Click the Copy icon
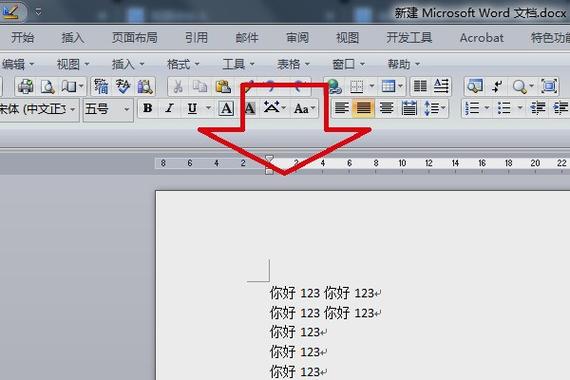This screenshot has width=570, height=380. [x=200, y=86]
